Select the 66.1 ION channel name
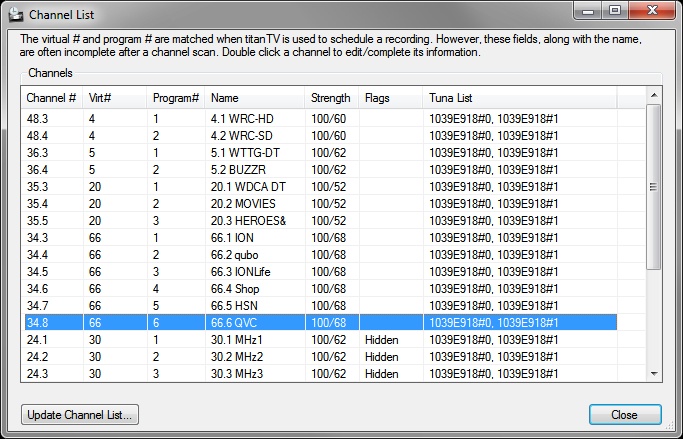The width and height of the screenshot is (683, 439). (232, 238)
